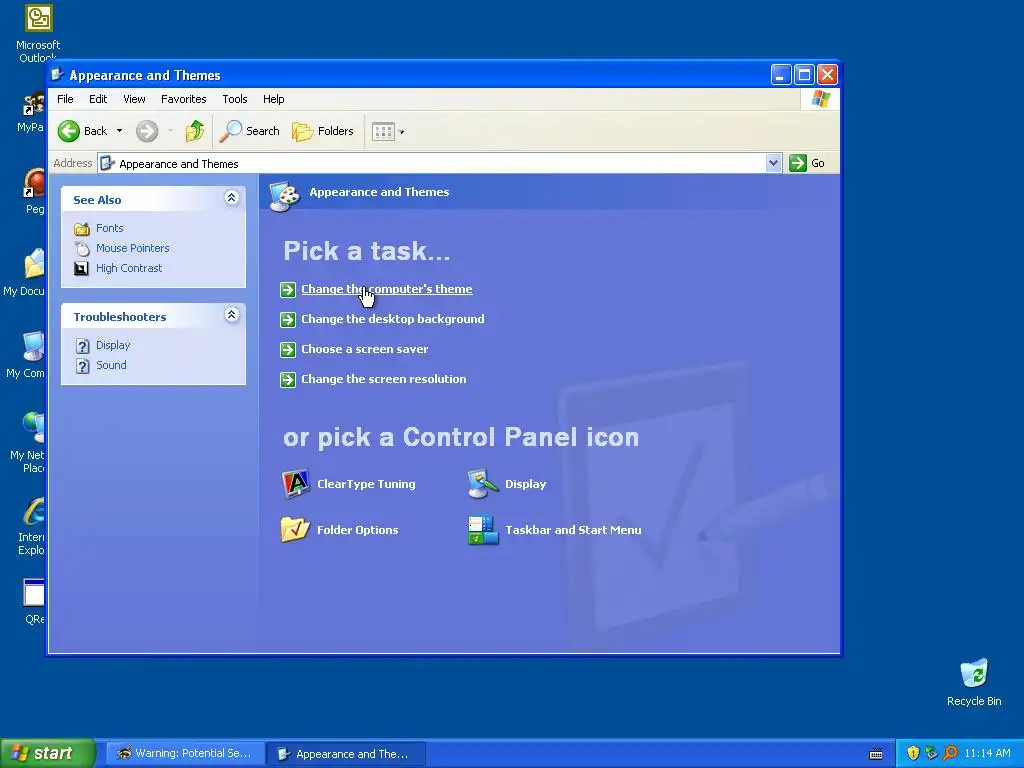The height and width of the screenshot is (768, 1024).
Task: Click the Windows flag logo in menu bar
Action: click(x=820, y=99)
